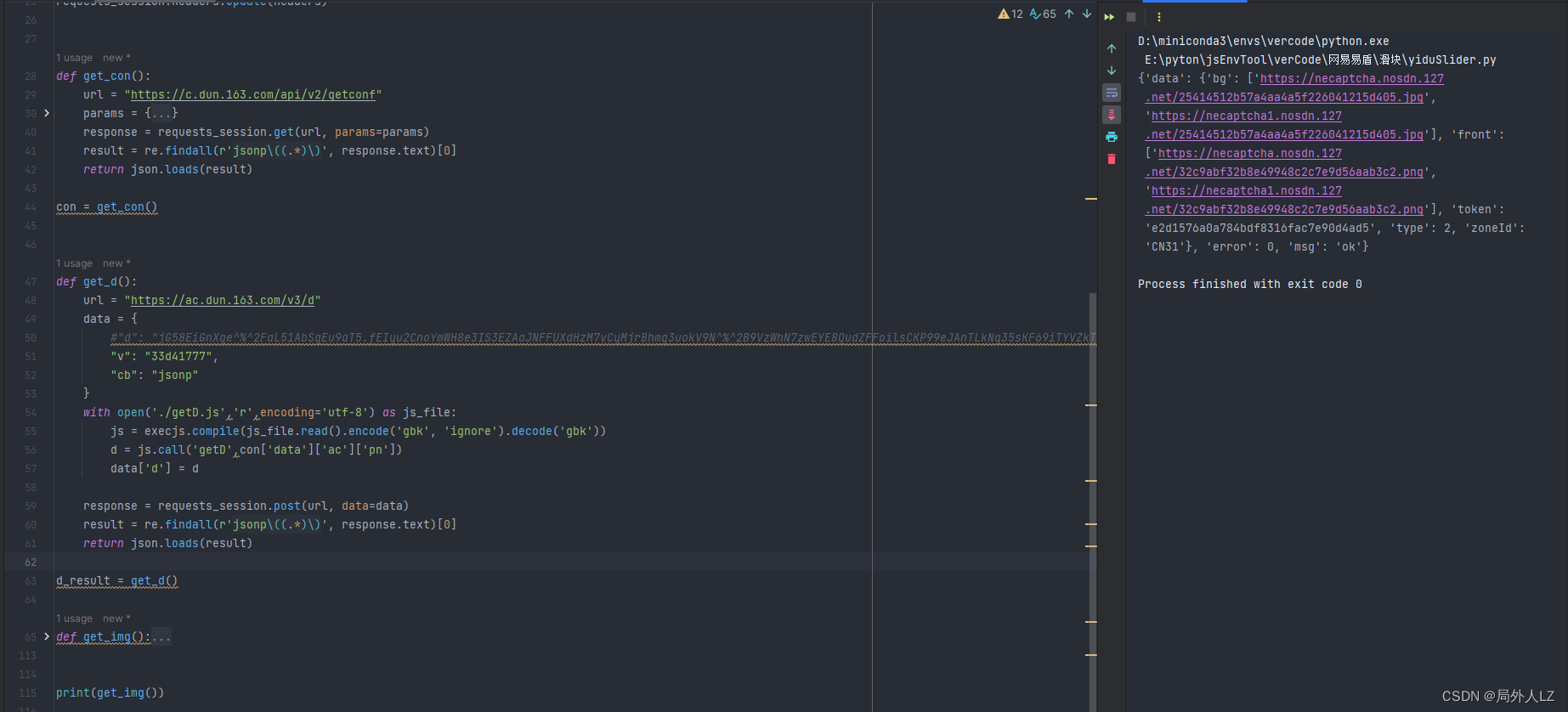Image resolution: width=1568 pixels, height=712 pixels.
Task: Click the '1 usage' hint above get_img
Action: [75, 619]
